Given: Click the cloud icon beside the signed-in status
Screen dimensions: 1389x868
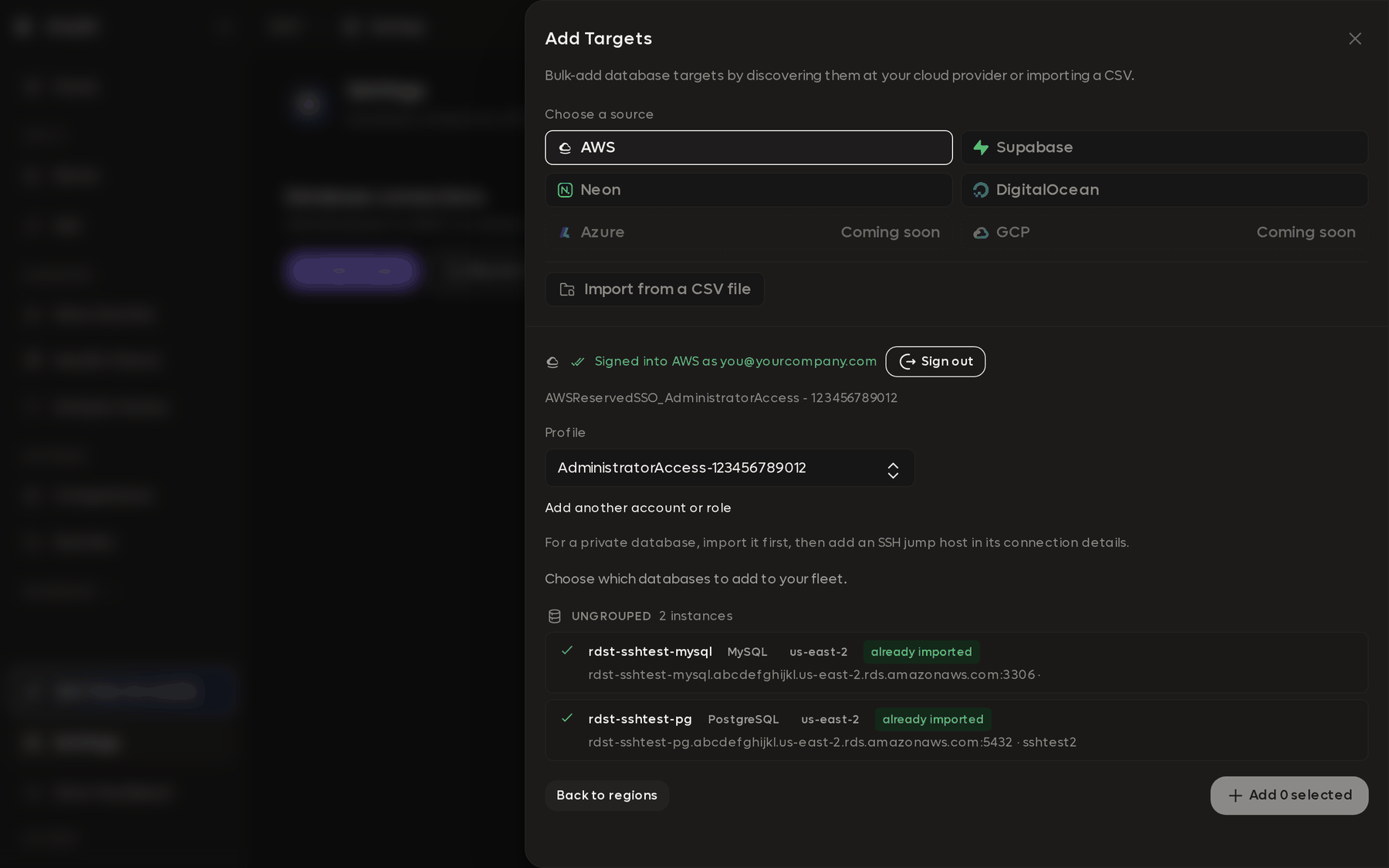Looking at the screenshot, I should (x=553, y=362).
